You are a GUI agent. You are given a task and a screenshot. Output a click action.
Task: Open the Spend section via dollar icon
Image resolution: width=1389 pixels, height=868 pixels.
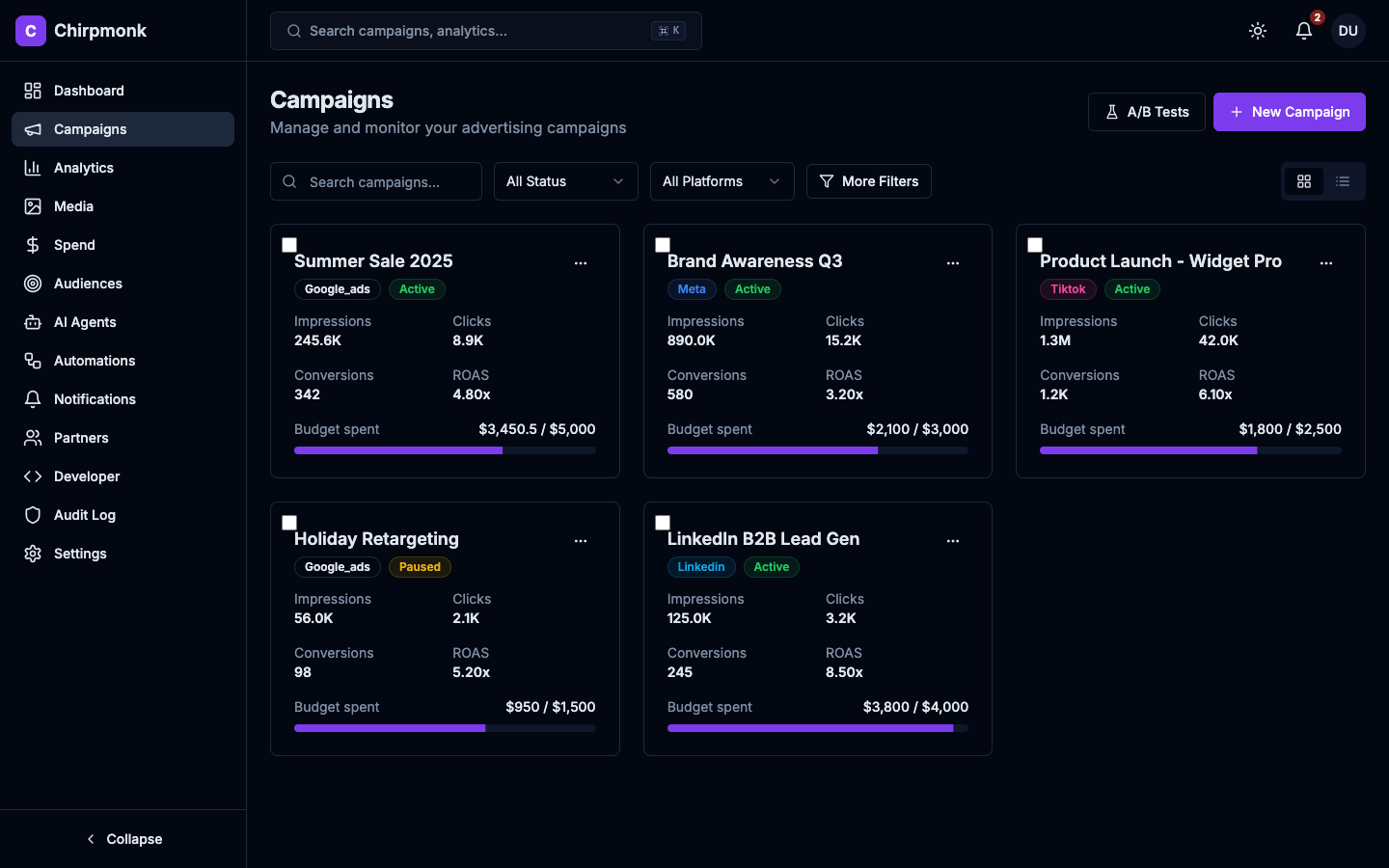click(x=32, y=244)
